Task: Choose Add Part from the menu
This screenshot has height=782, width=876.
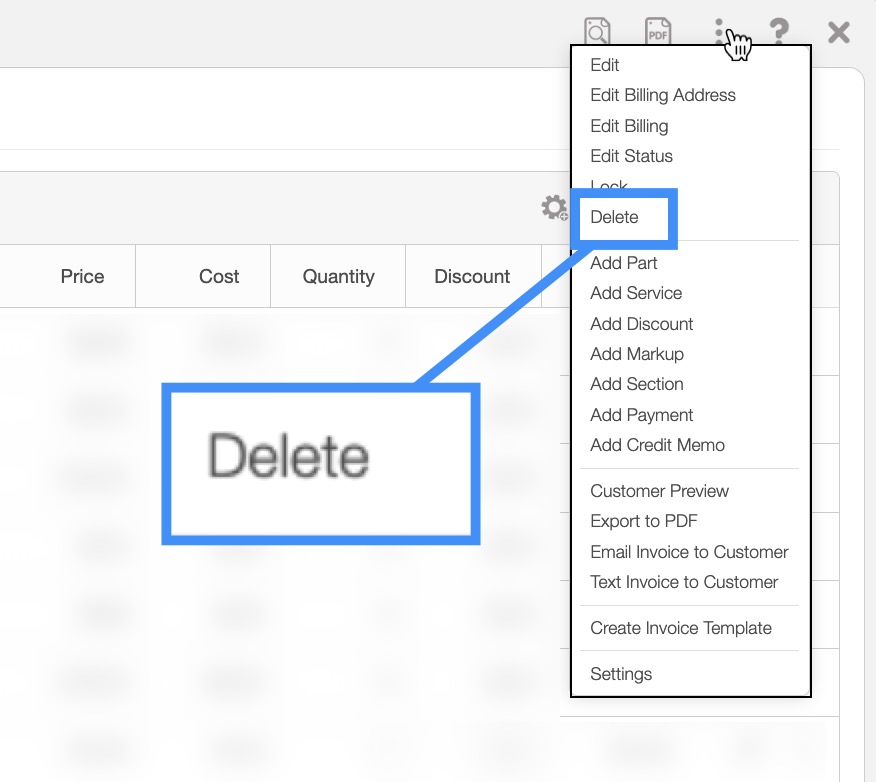Action: (x=623, y=263)
